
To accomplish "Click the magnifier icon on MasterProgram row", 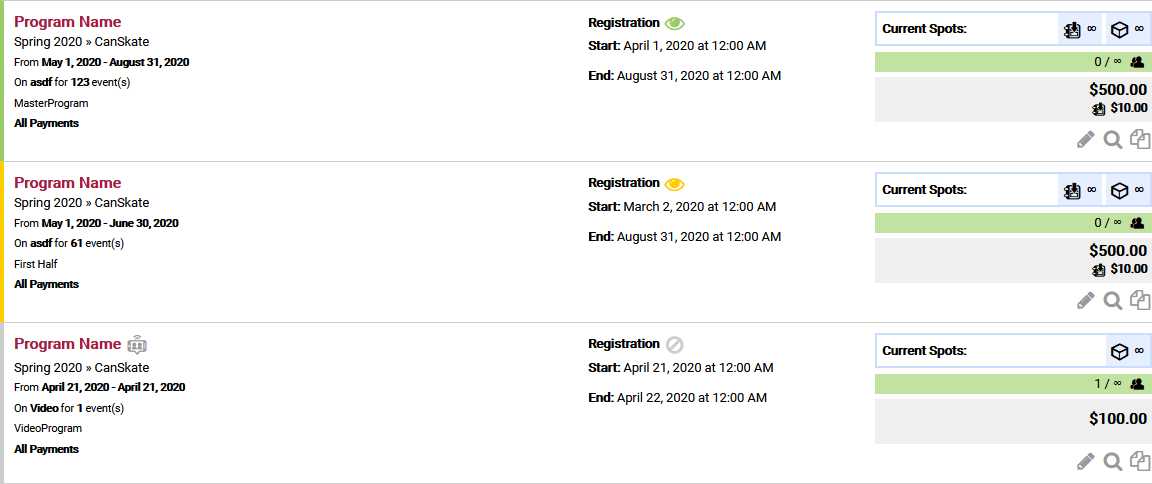I will pyautogui.click(x=1112, y=139).
